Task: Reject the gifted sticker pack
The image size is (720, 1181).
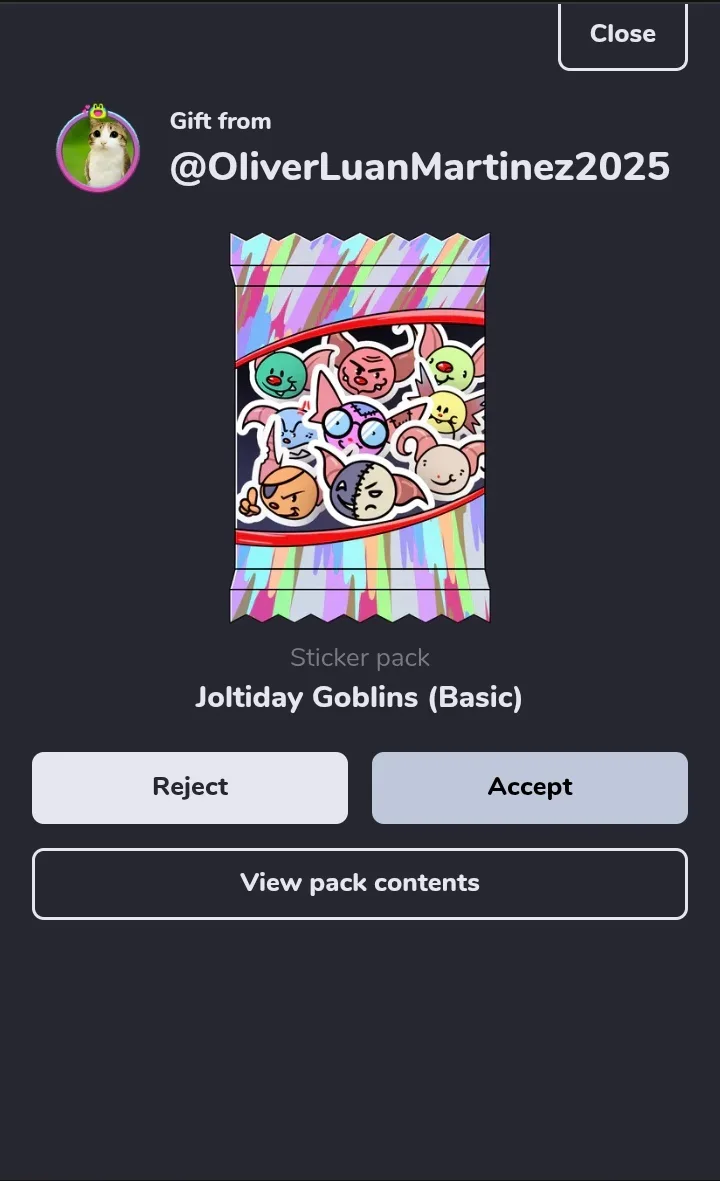Action: [x=190, y=787]
